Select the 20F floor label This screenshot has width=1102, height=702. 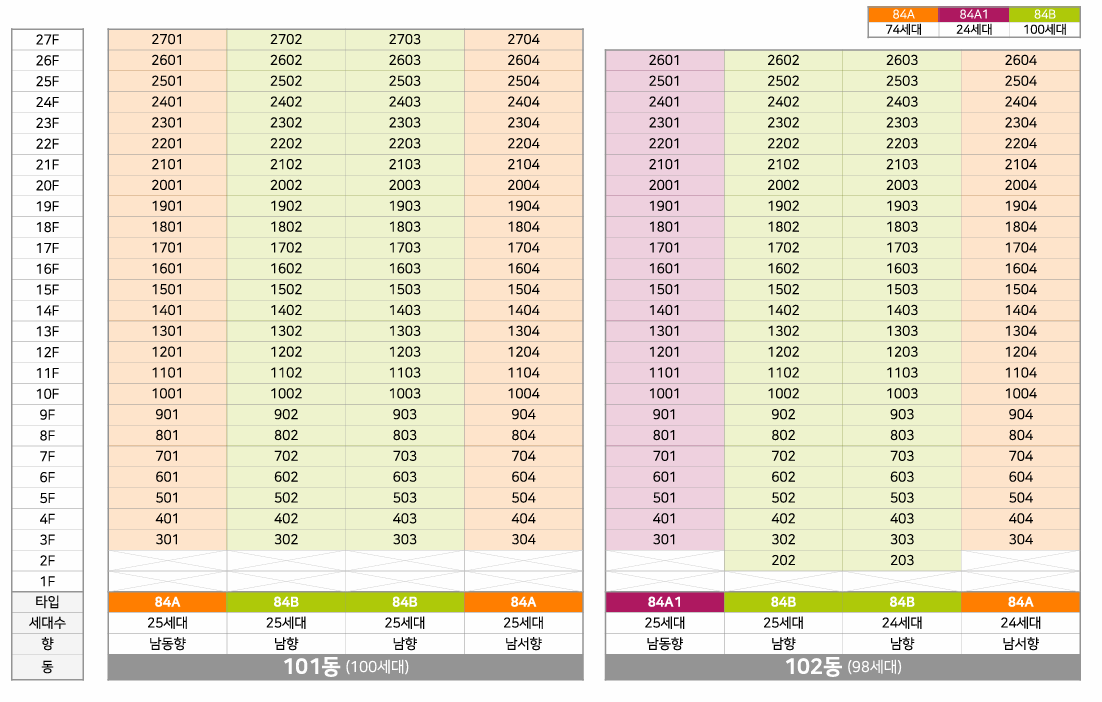point(48,186)
